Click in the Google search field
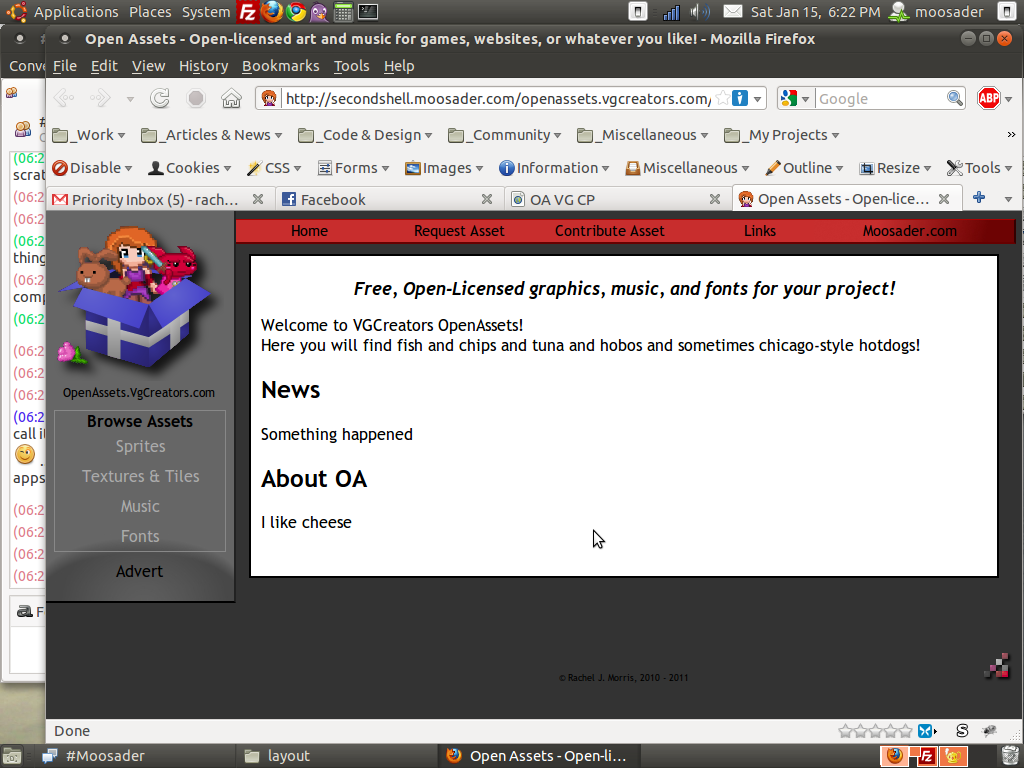The image size is (1024, 768). (x=880, y=99)
